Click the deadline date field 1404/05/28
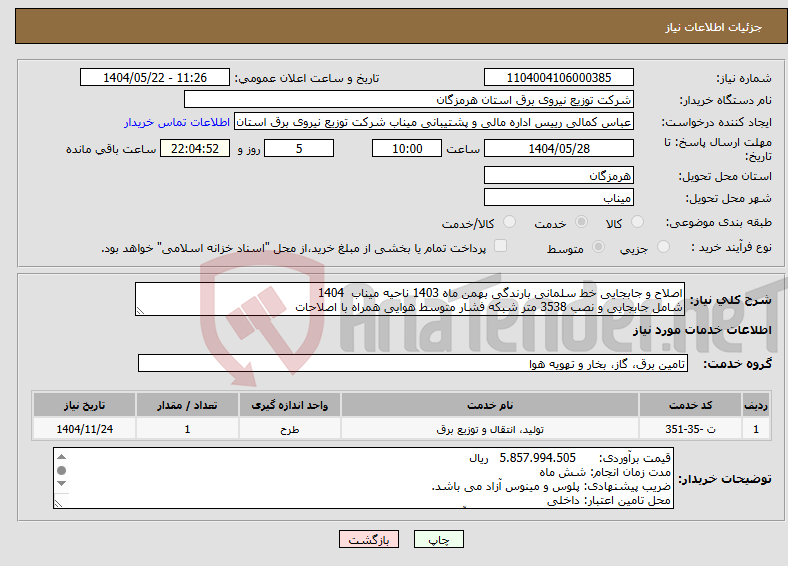 (558, 148)
